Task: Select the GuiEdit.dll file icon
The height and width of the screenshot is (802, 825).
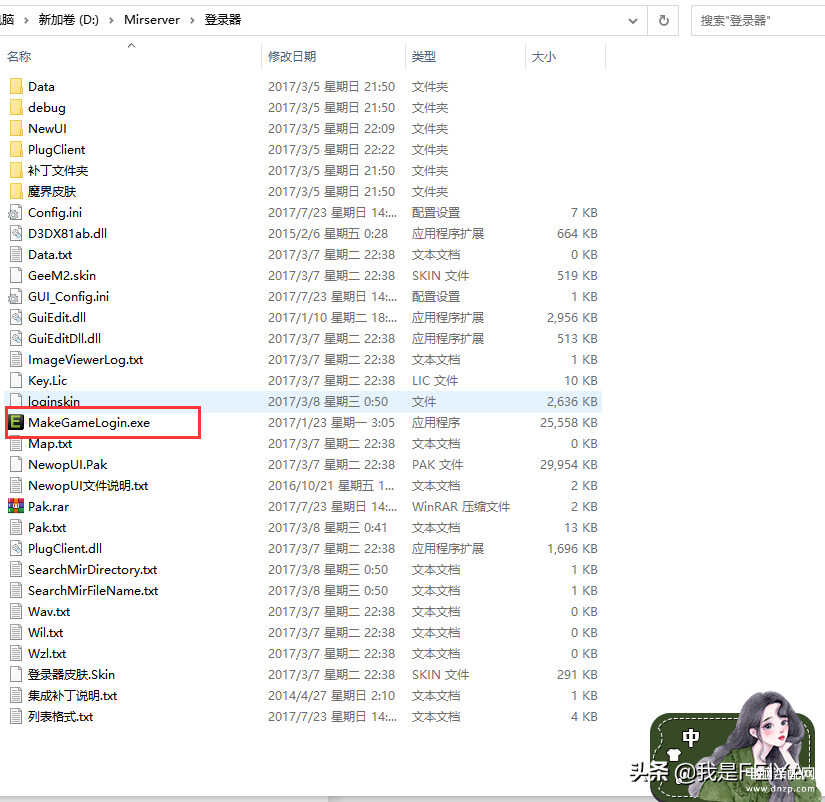Action: coord(16,318)
